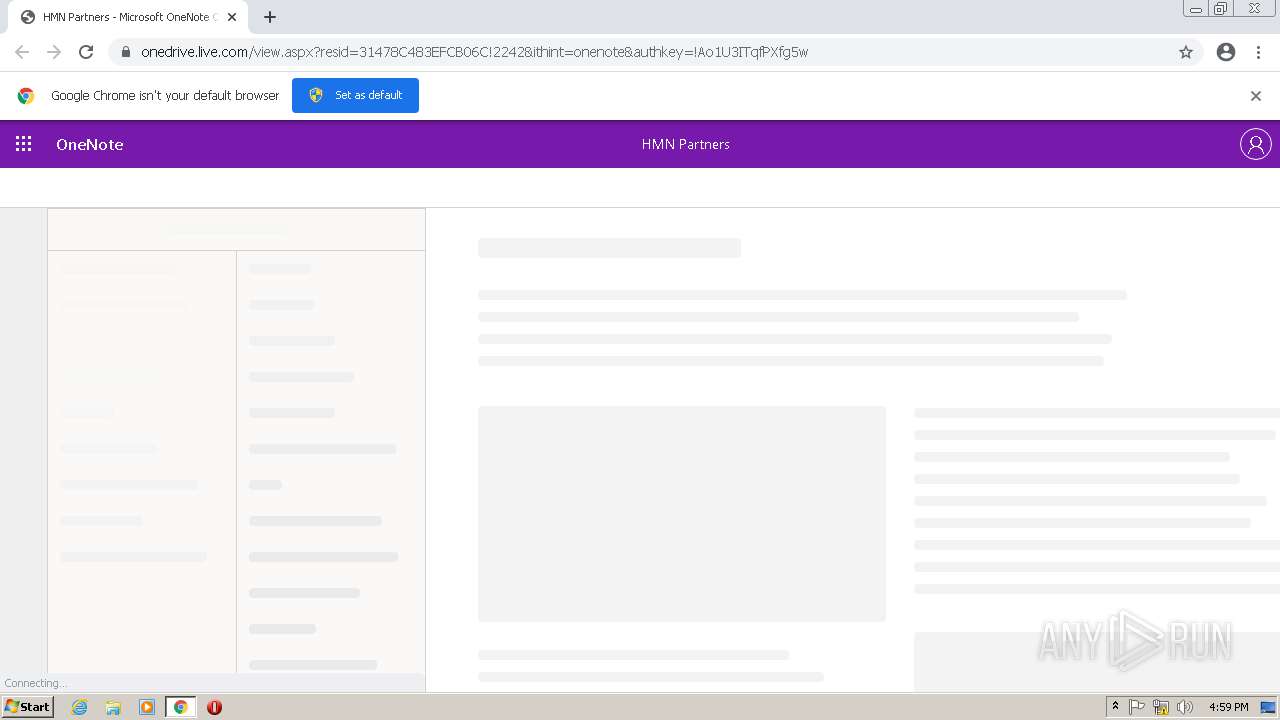Screen dimensions: 1280x720
Task: Select the Chrome taskbar button
Action: [x=180, y=707]
